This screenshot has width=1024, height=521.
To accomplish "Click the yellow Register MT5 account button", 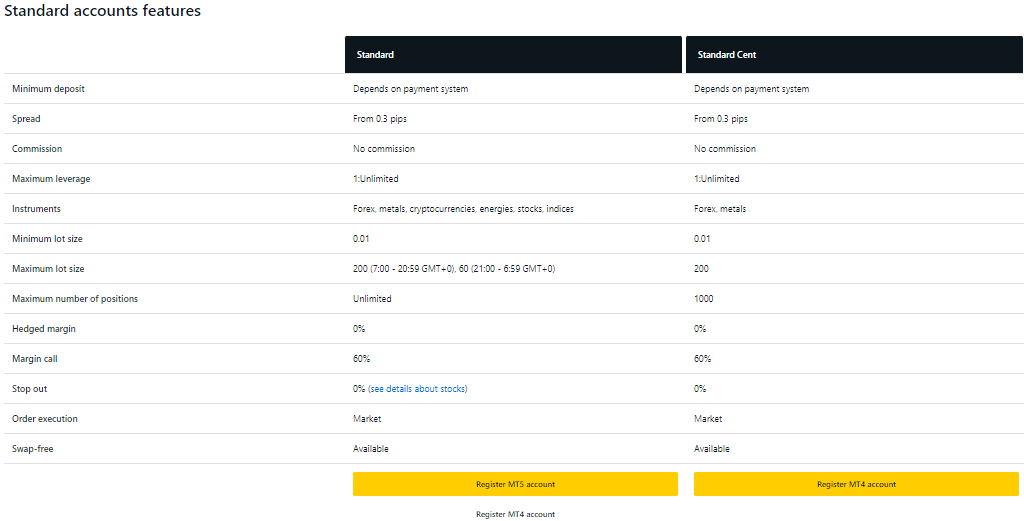I will coord(515,484).
